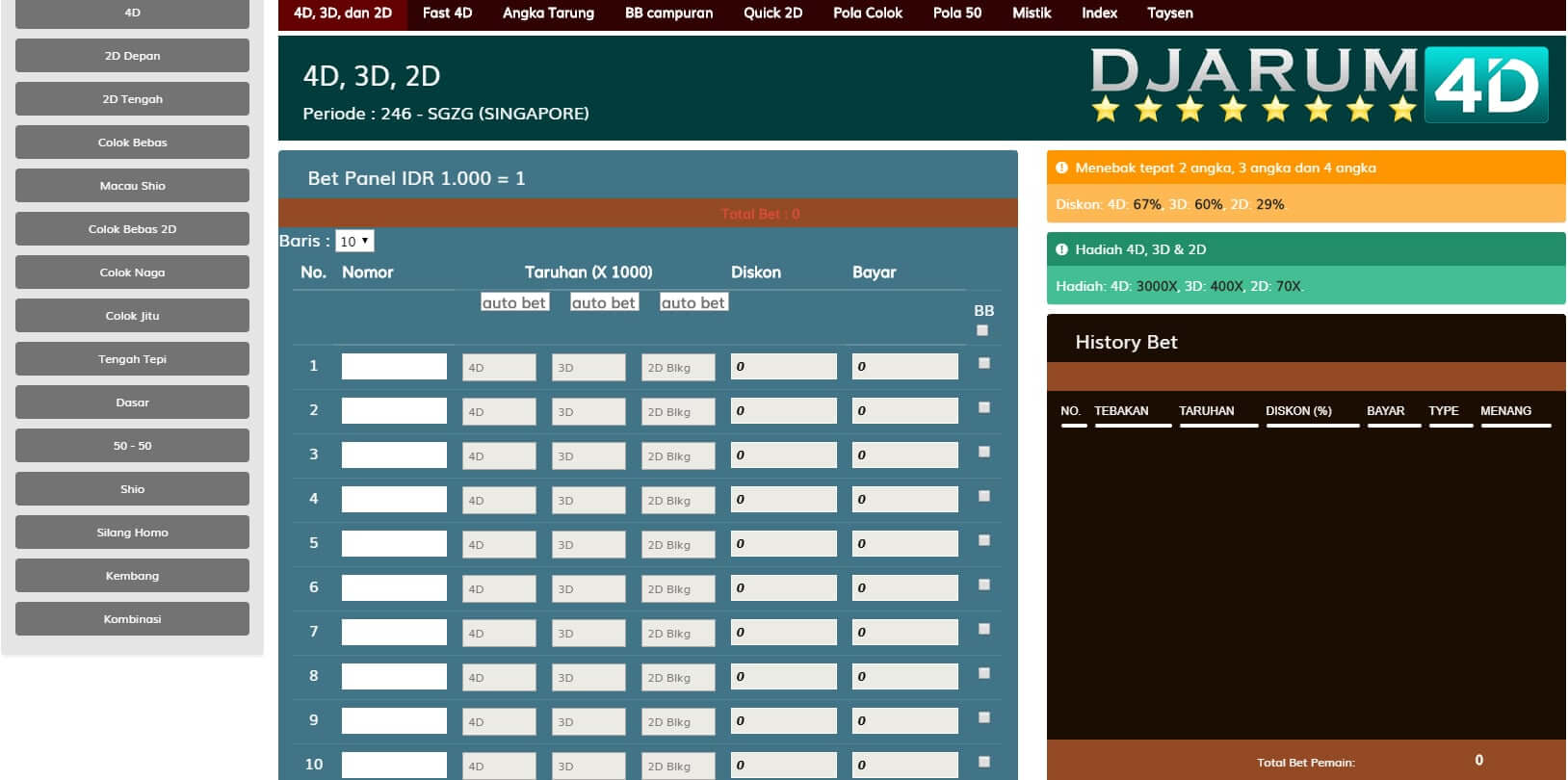Click the Total Bet : 0 label
This screenshot has width=1568, height=780.
pos(760,214)
